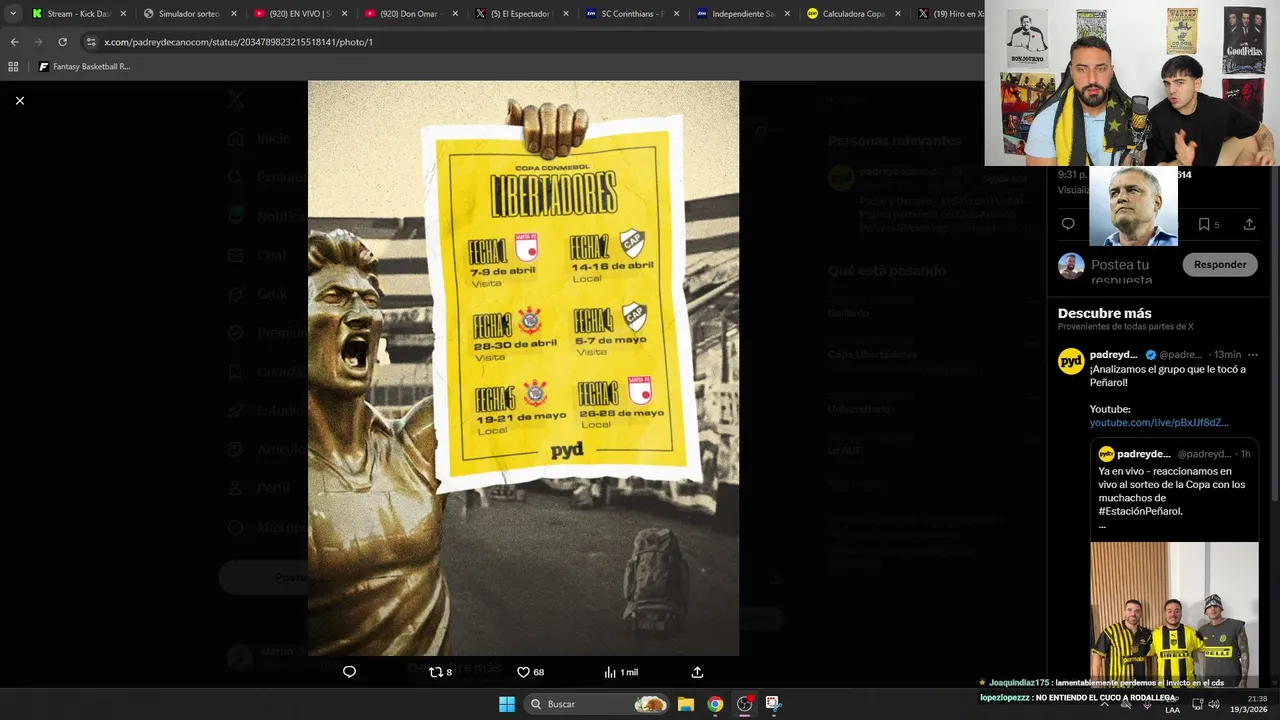Switch to the (19) Hiro en X tab

tap(950, 14)
